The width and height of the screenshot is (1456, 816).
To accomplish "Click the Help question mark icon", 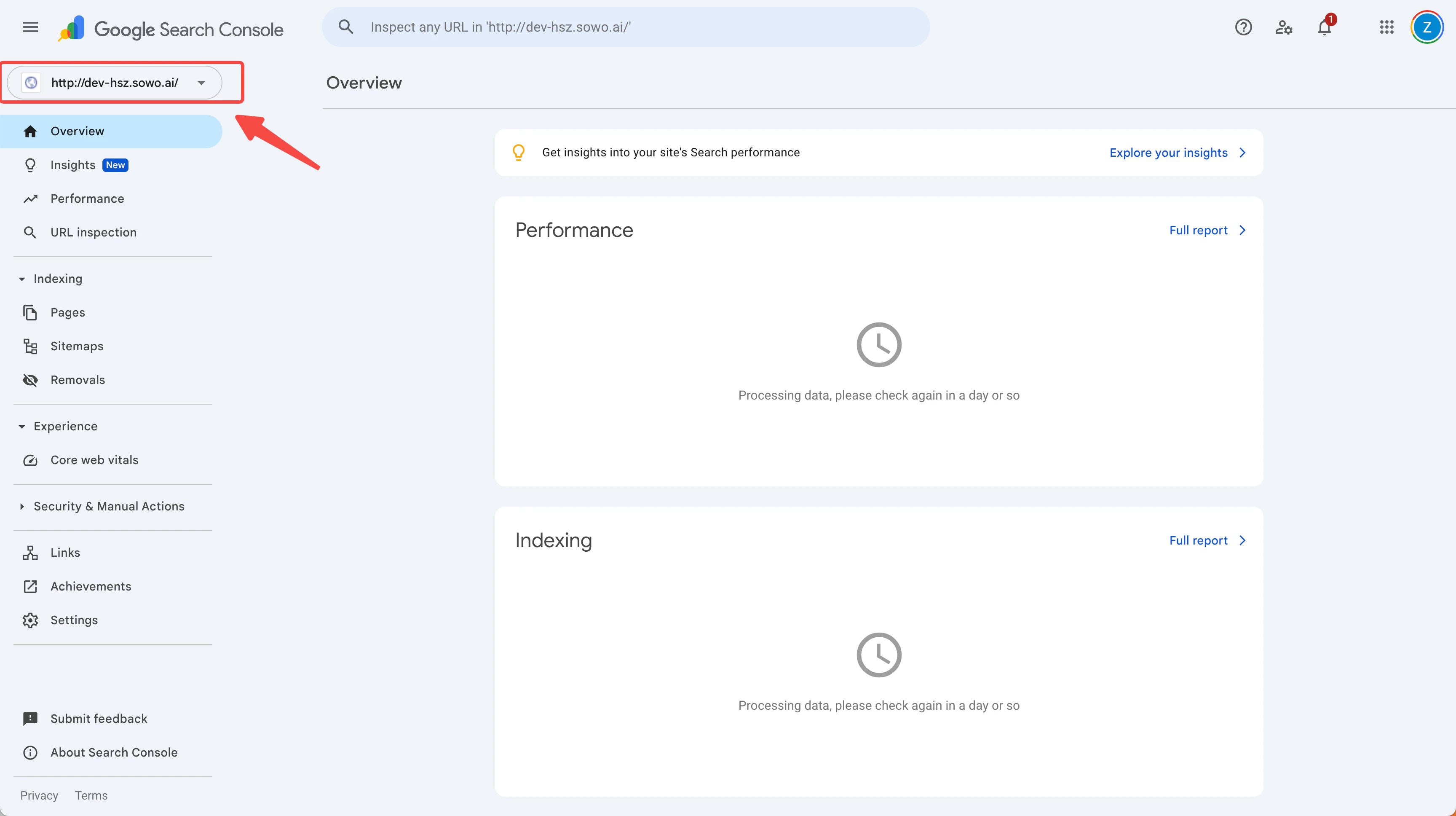I will pyautogui.click(x=1243, y=27).
